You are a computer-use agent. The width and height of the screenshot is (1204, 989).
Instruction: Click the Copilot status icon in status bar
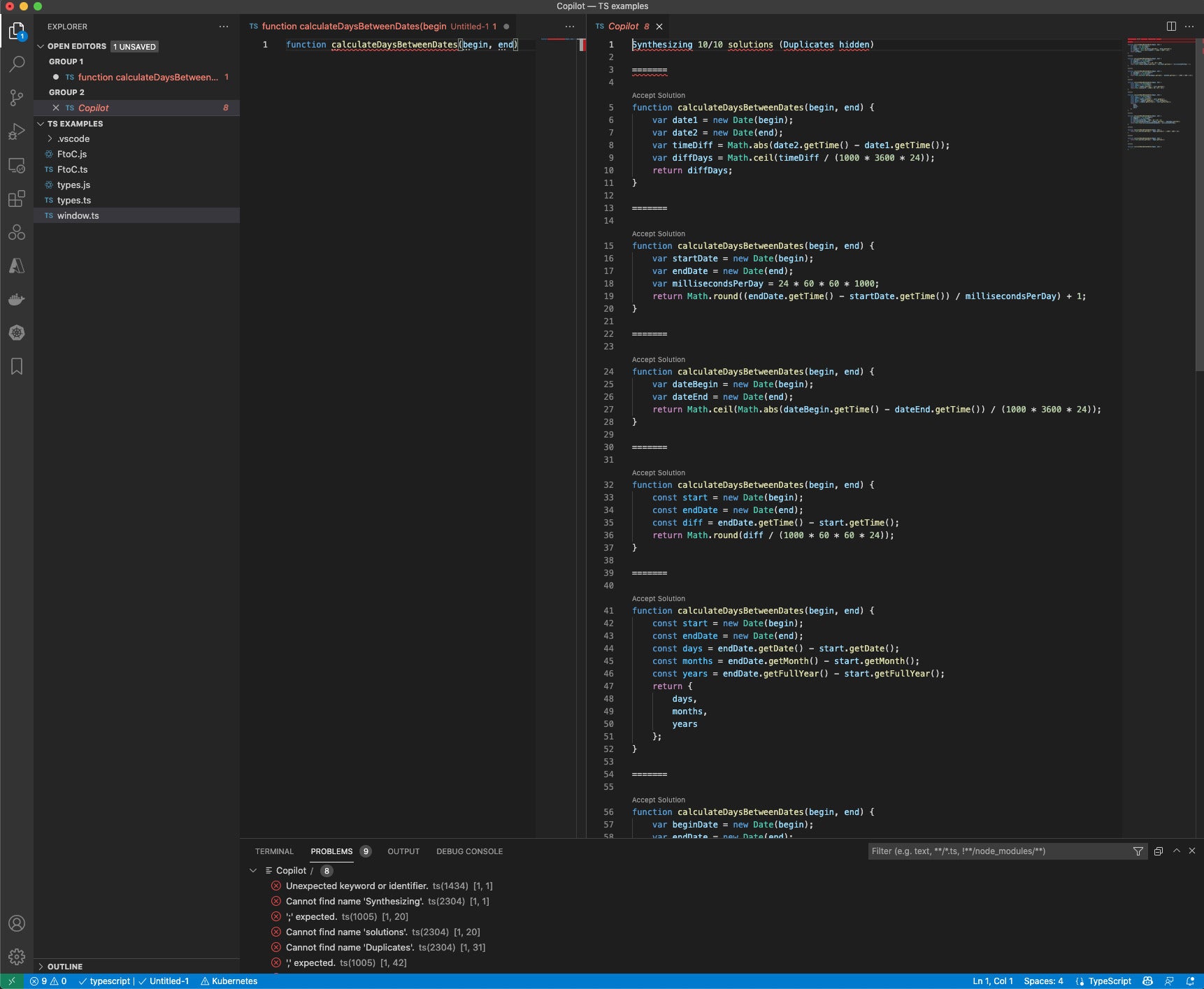point(1147,981)
